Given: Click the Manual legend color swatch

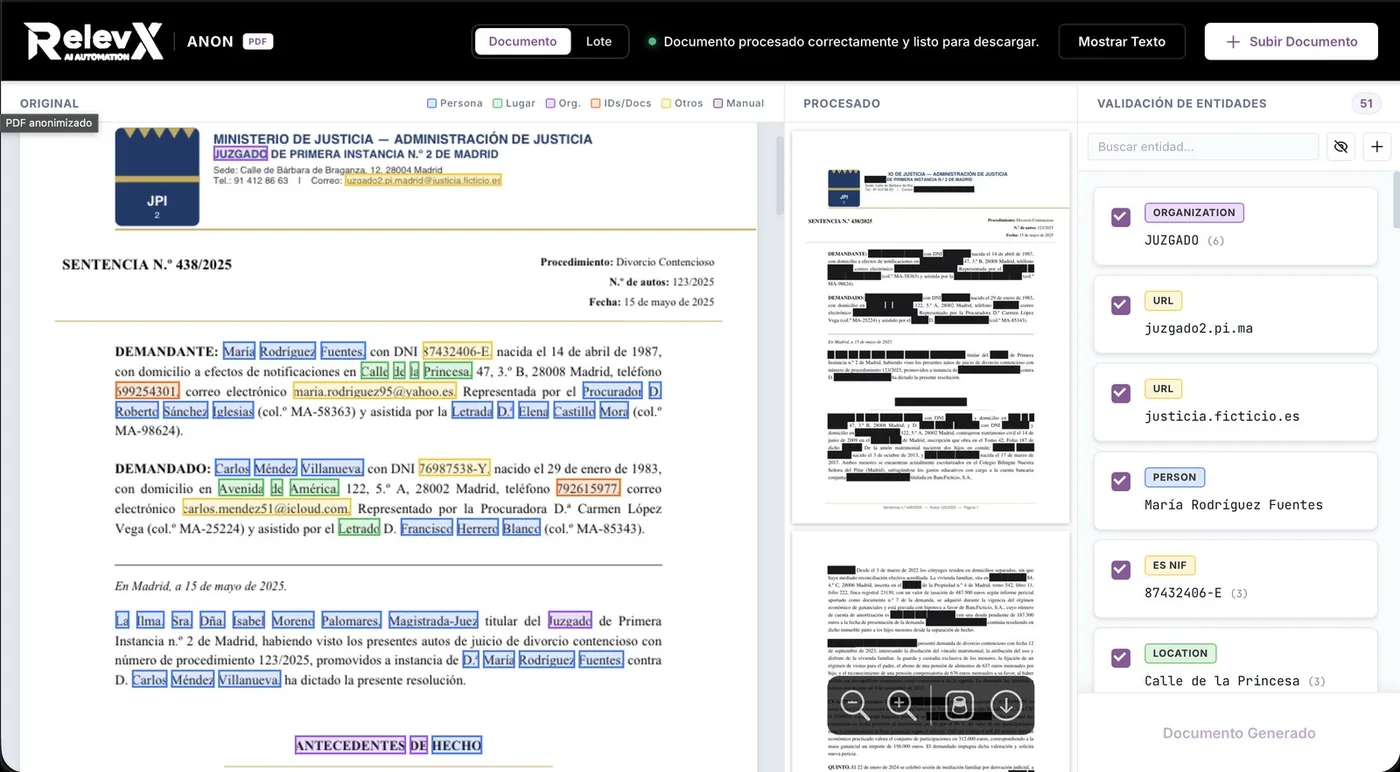Looking at the screenshot, I should click(x=718, y=103).
